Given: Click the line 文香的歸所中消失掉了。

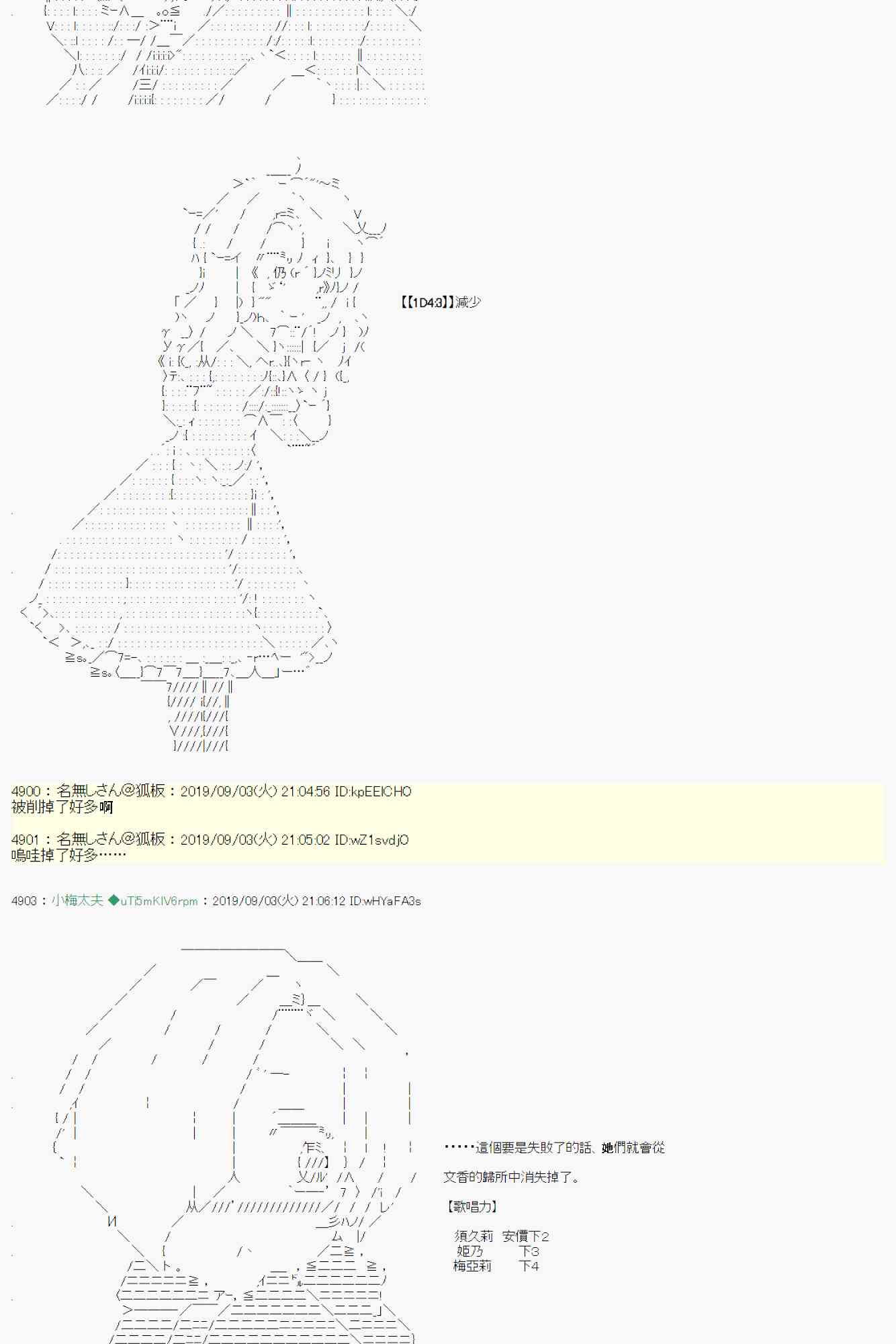Looking at the screenshot, I should 511,1177.
